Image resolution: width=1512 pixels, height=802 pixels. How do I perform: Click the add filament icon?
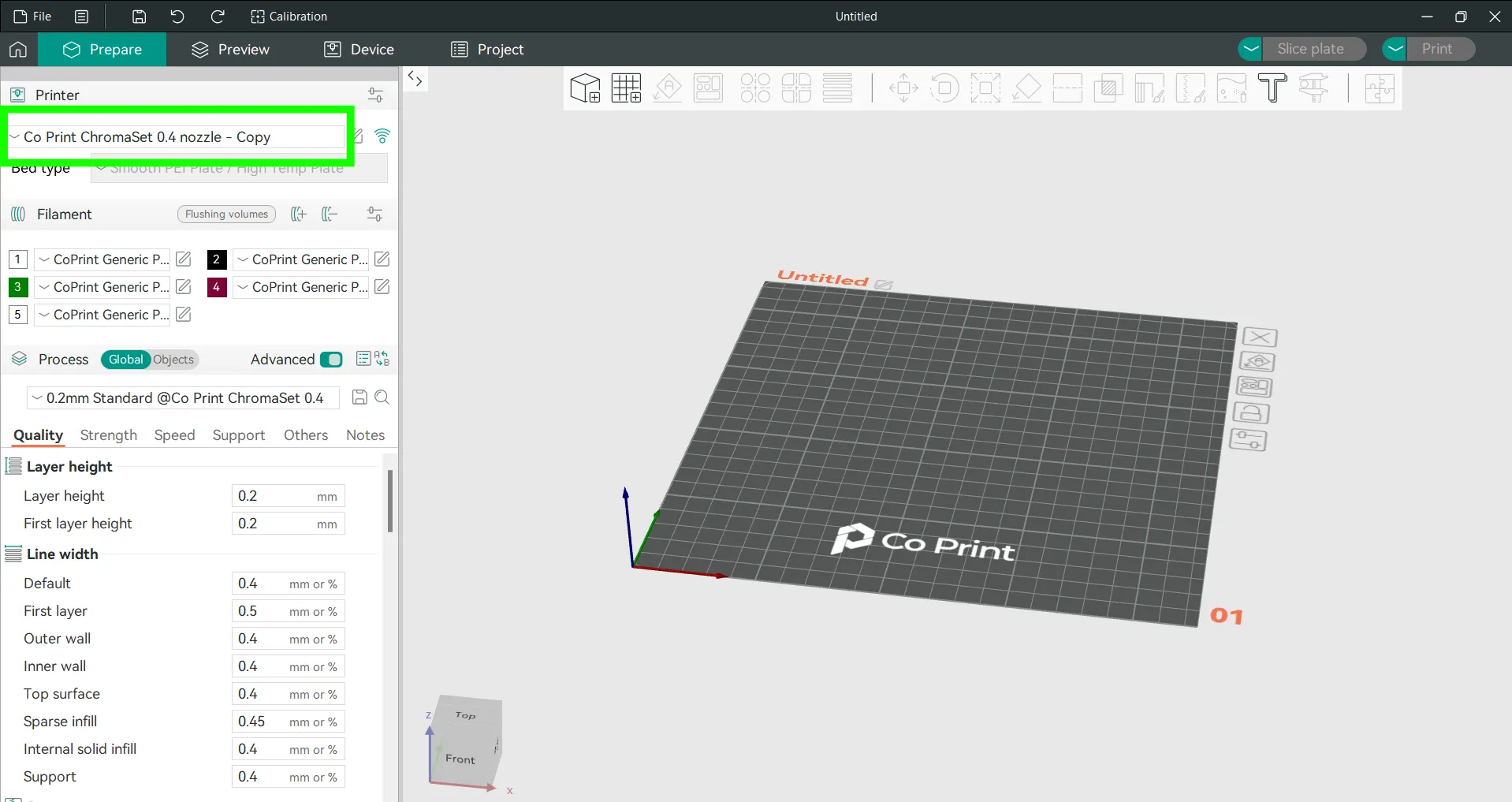click(298, 214)
